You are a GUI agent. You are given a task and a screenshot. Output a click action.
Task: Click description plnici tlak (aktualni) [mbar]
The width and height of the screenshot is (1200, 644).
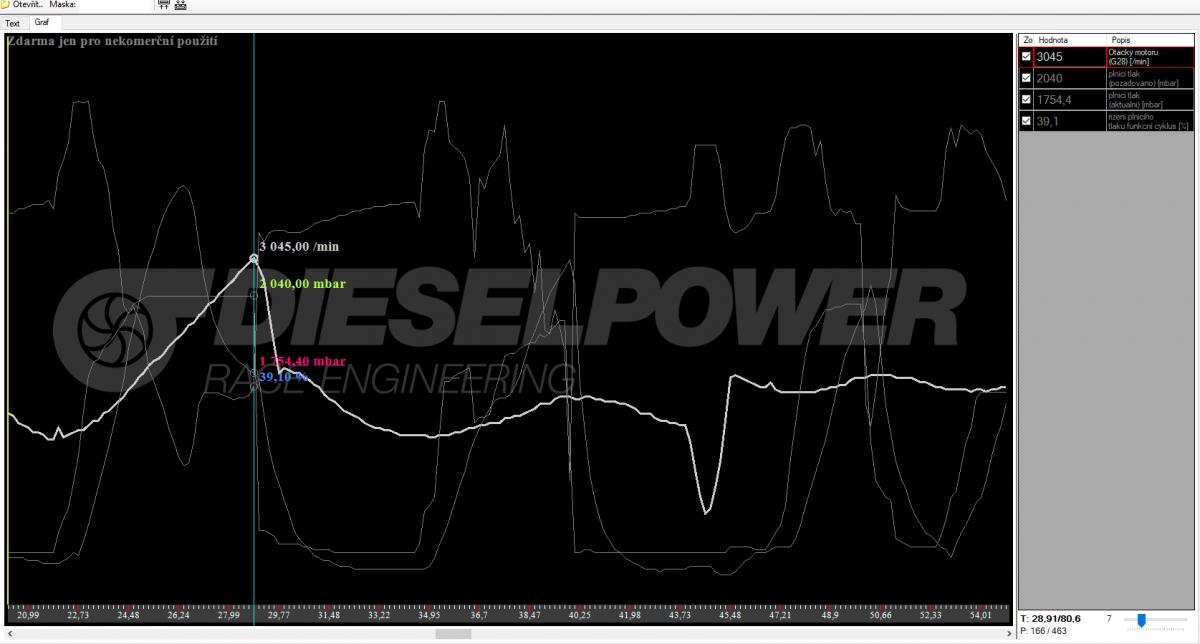coord(1150,99)
